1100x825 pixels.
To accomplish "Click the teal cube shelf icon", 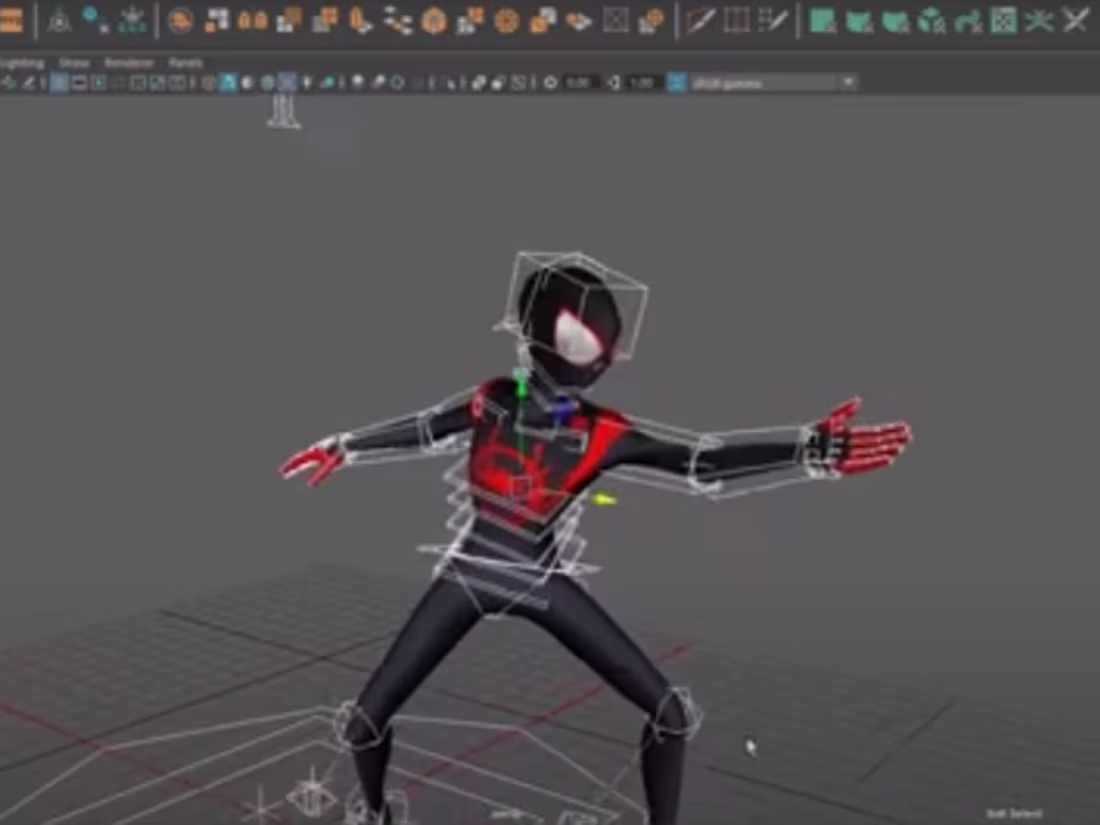I will [x=931, y=20].
